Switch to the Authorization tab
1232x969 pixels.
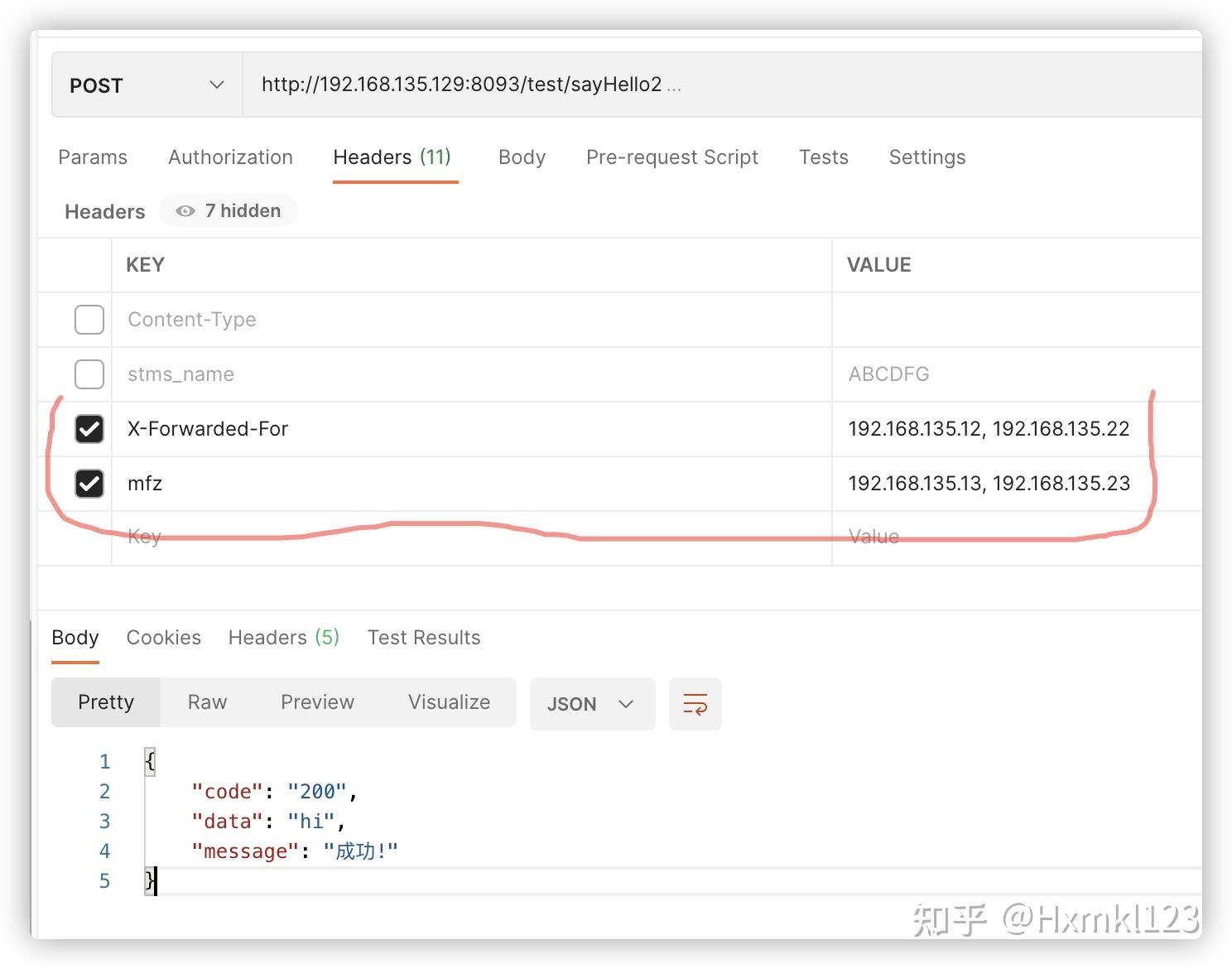click(230, 157)
